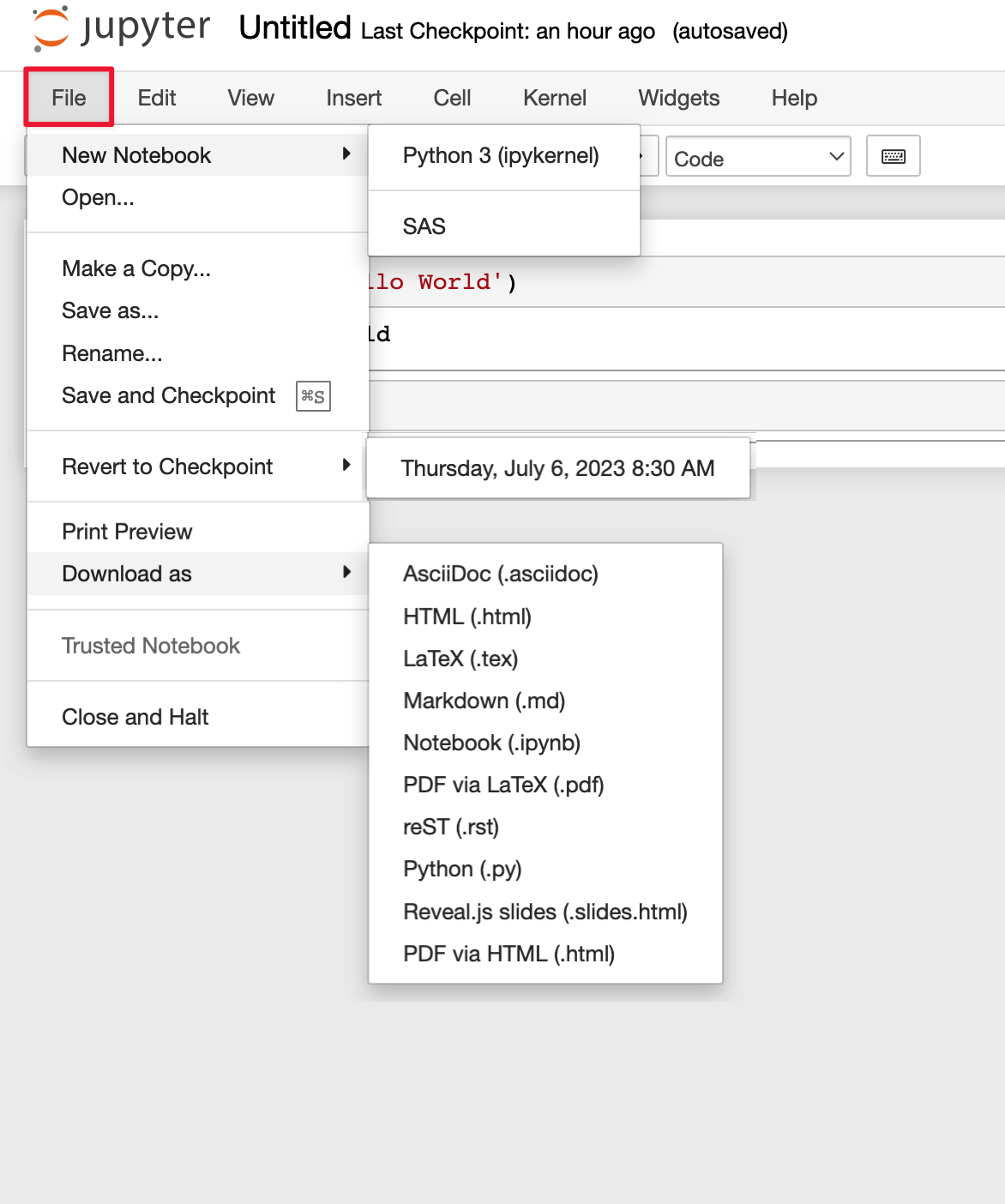This screenshot has width=1005, height=1204.
Task: Open the command palette keyboard icon
Action: [894, 156]
